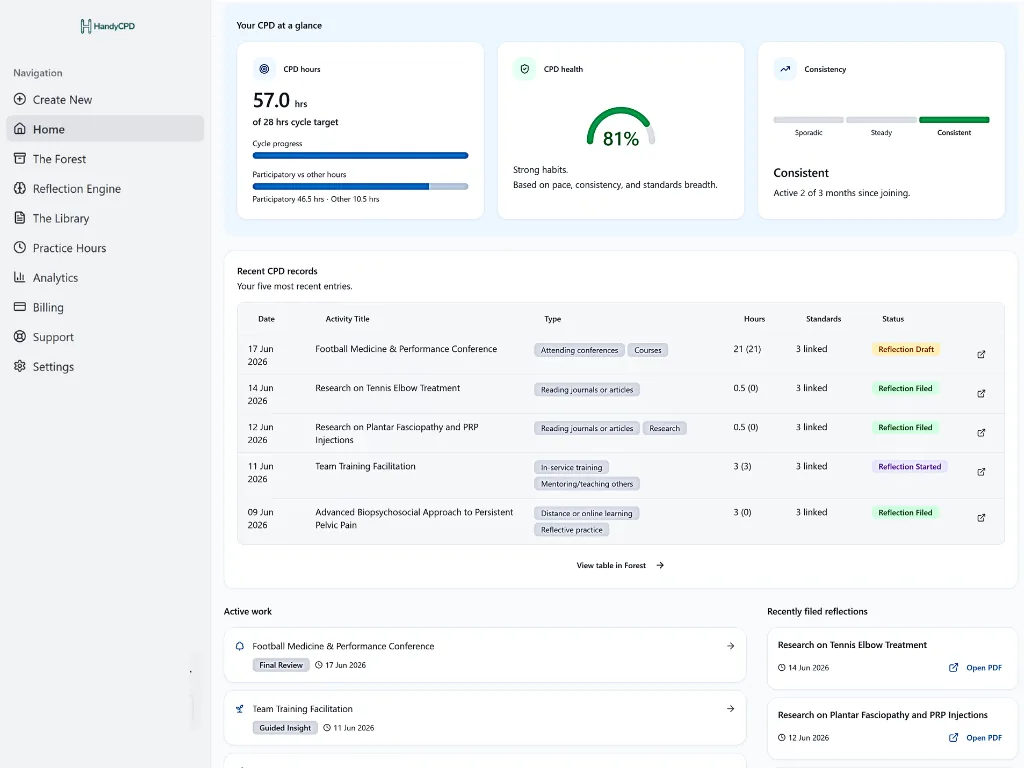Click Reflective practice tag

[x=571, y=530]
